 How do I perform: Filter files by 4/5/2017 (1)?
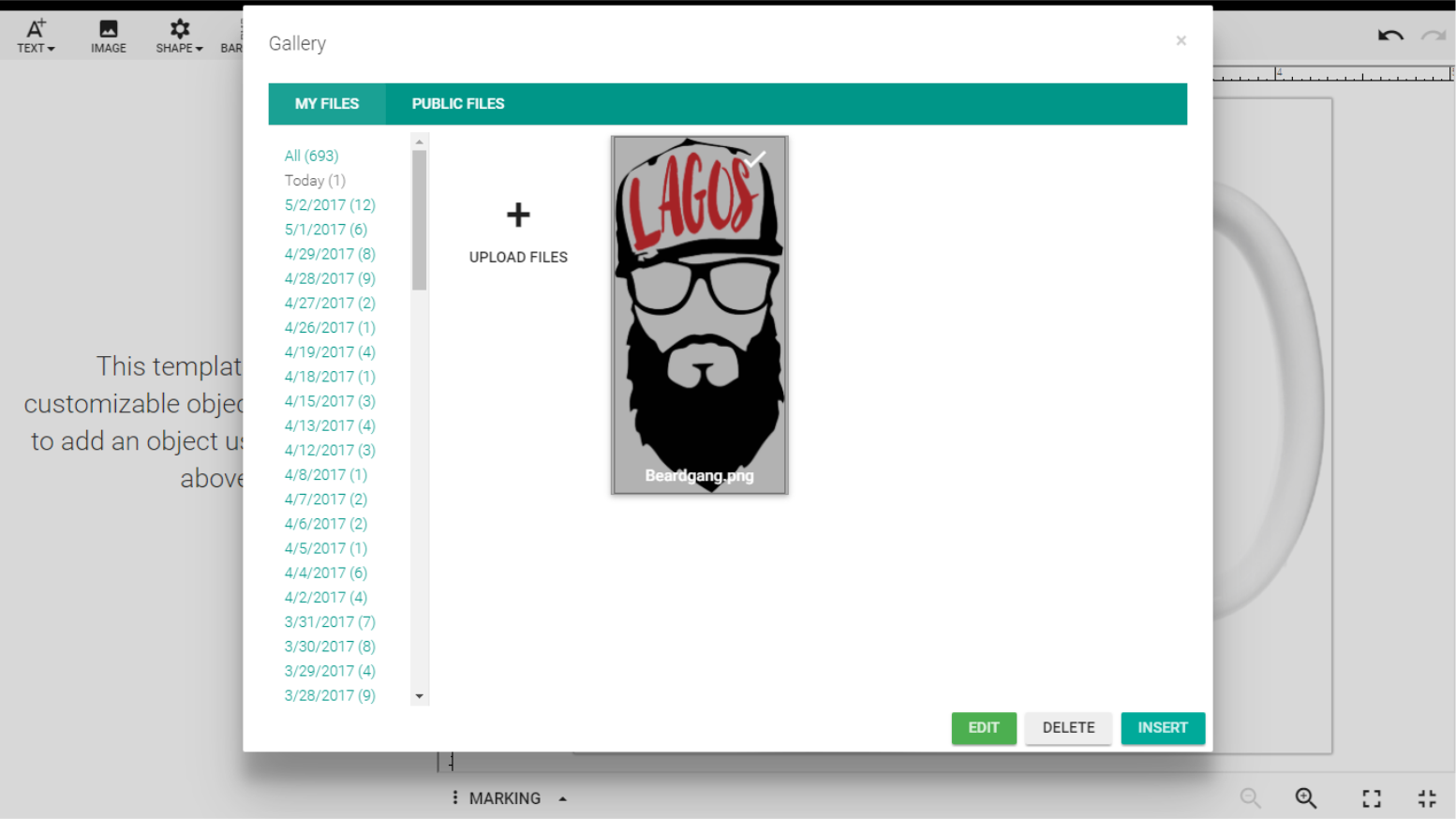point(326,548)
